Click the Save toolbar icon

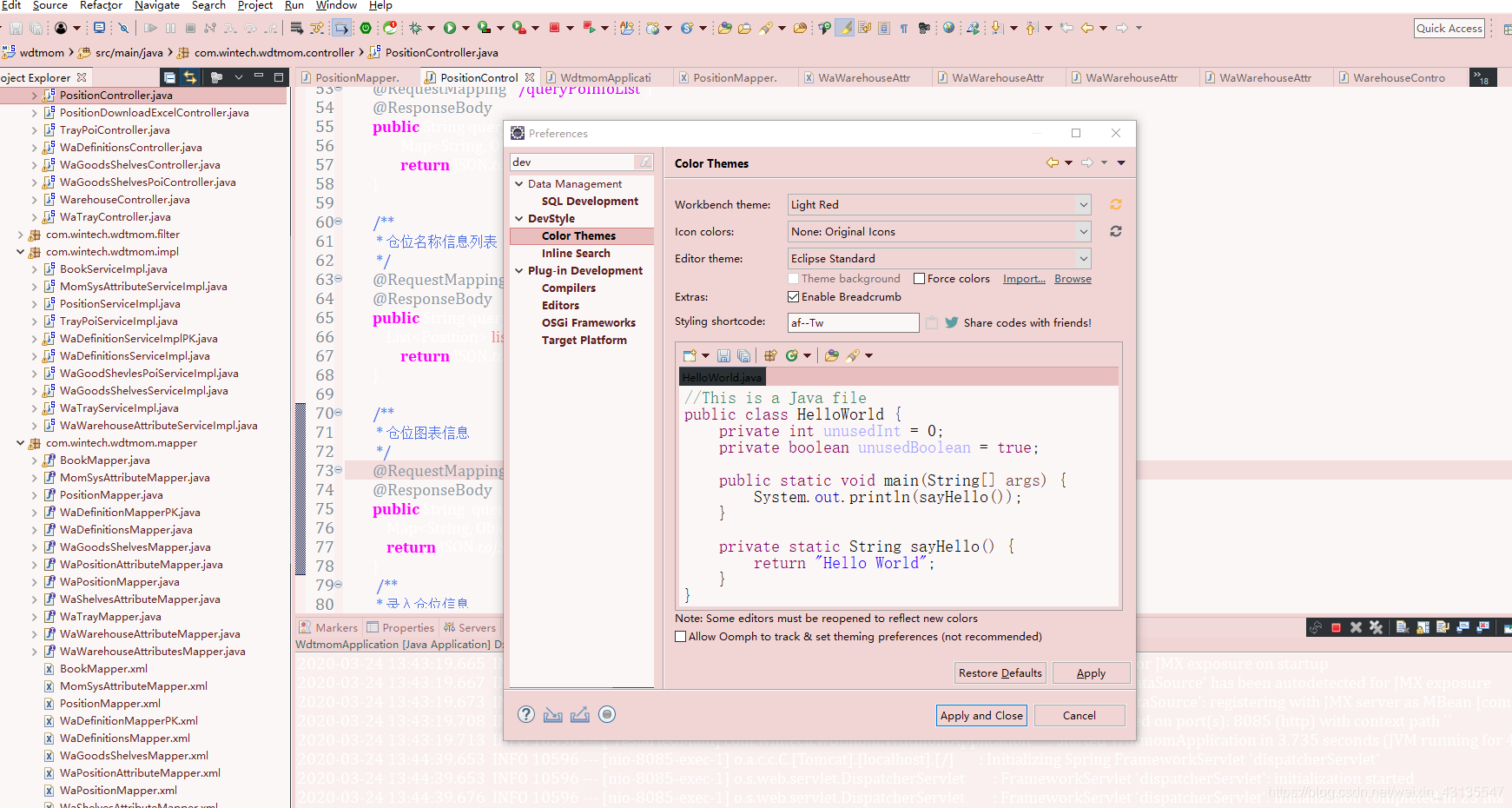tap(16, 28)
